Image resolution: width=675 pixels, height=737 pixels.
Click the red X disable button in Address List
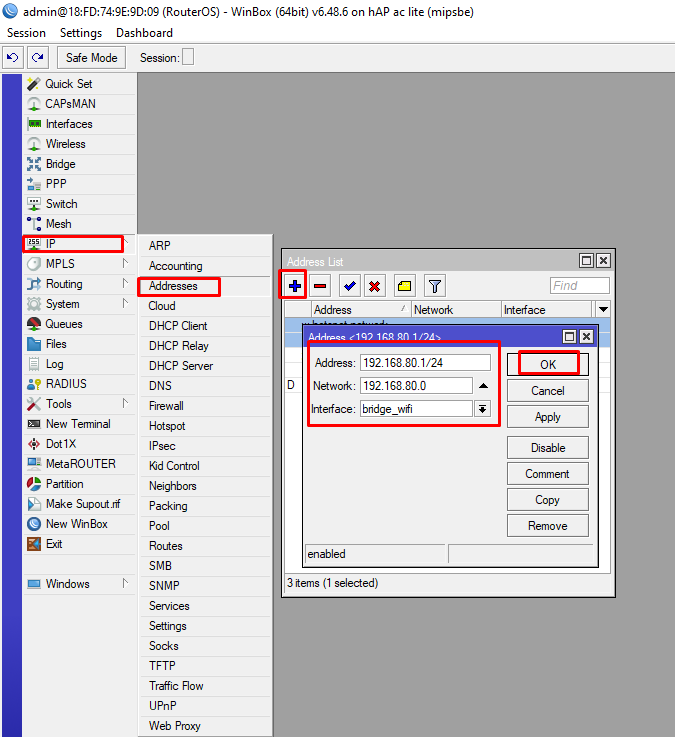[x=375, y=286]
